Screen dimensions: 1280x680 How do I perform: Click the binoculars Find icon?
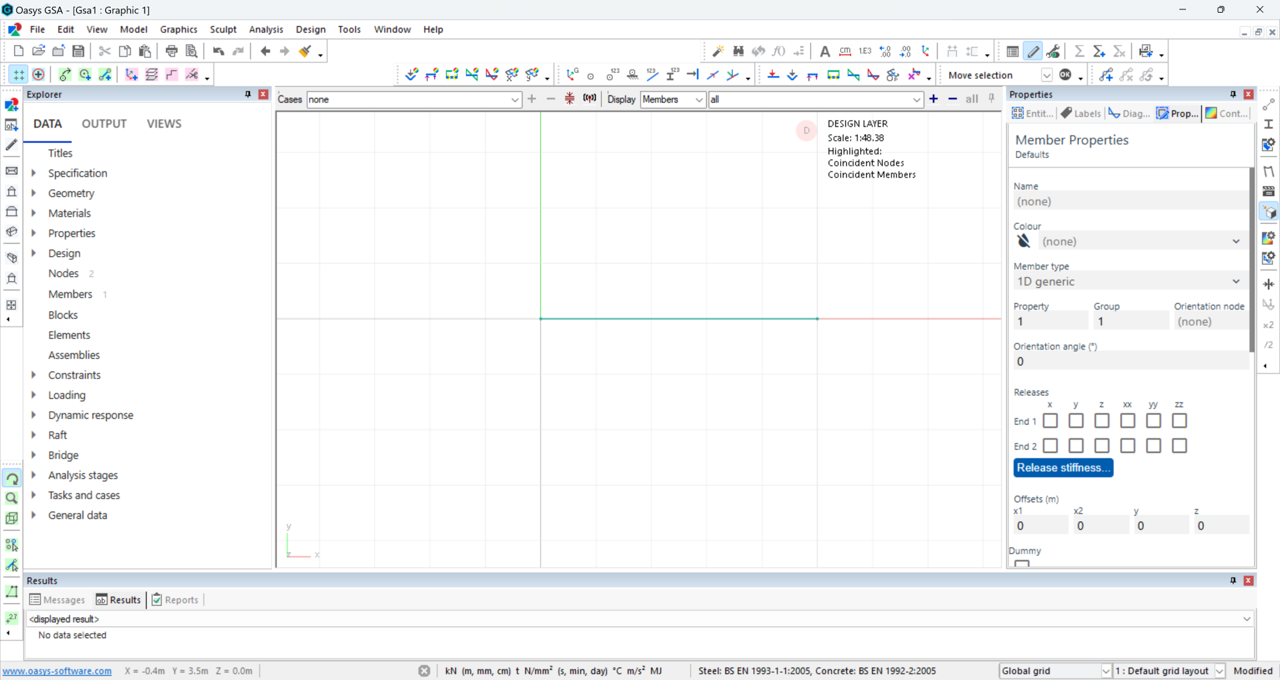pos(738,51)
